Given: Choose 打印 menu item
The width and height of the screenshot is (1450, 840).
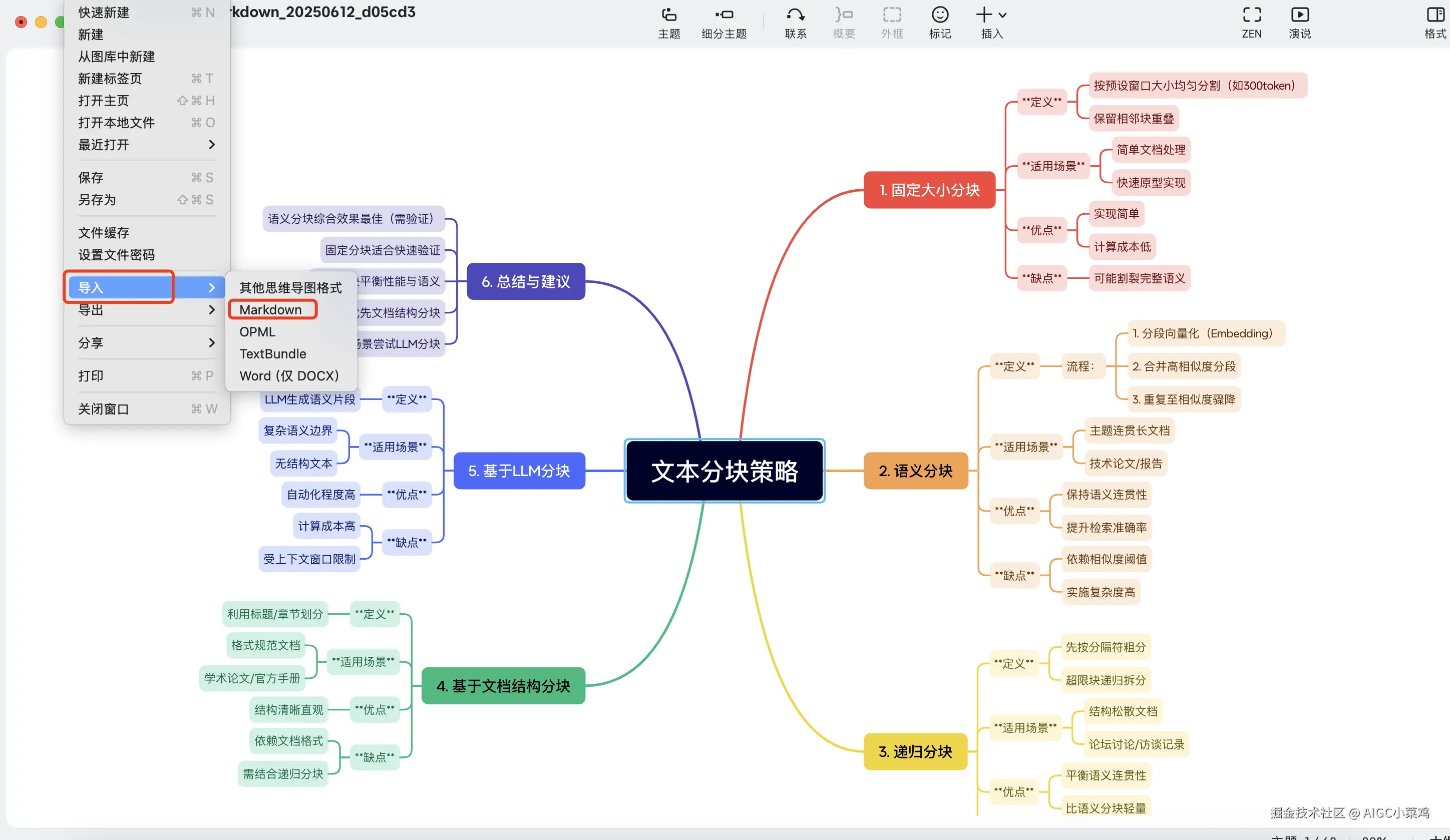Looking at the screenshot, I should click(147, 376).
